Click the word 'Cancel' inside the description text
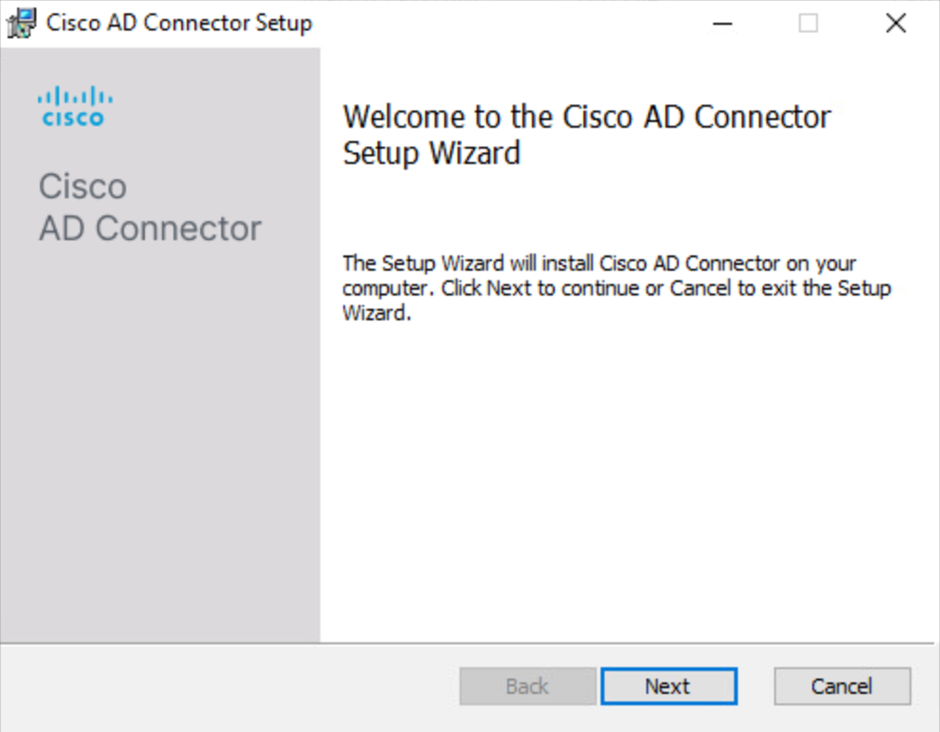The width and height of the screenshot is (940, 732). click(x=700, y=288)
